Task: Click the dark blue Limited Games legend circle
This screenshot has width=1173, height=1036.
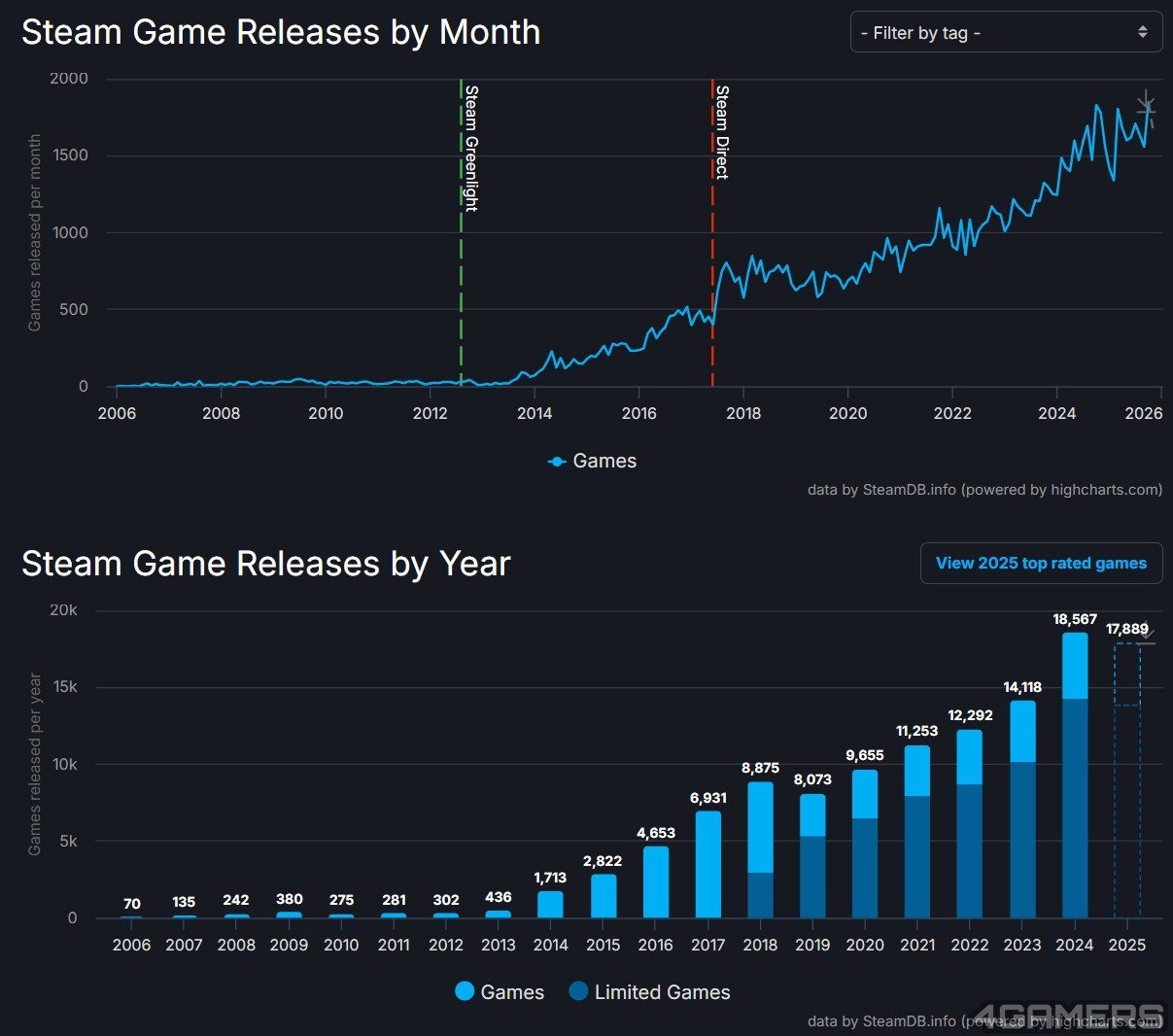Action: pos(578,991)
